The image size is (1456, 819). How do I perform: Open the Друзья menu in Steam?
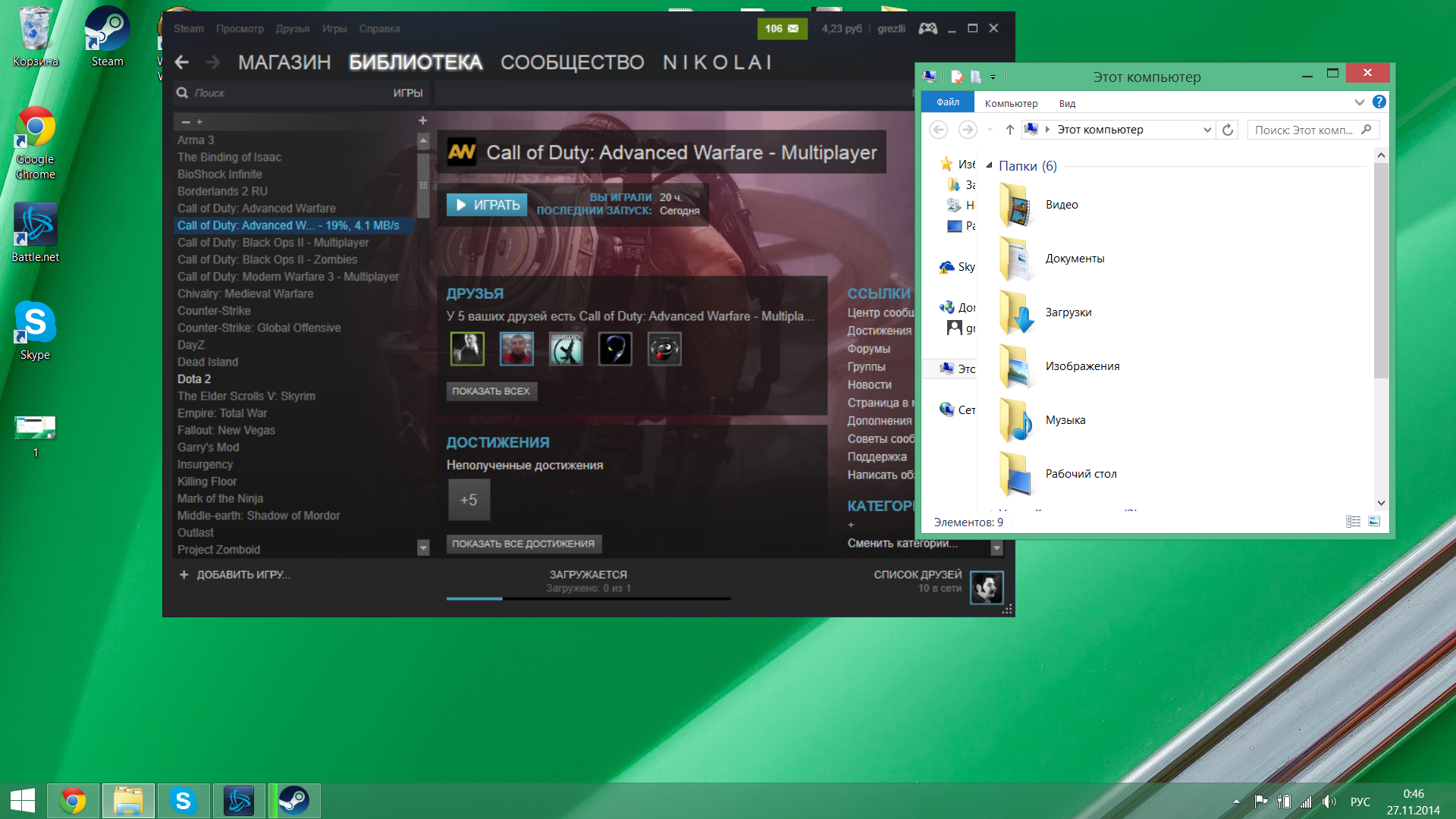coord(292,29)
